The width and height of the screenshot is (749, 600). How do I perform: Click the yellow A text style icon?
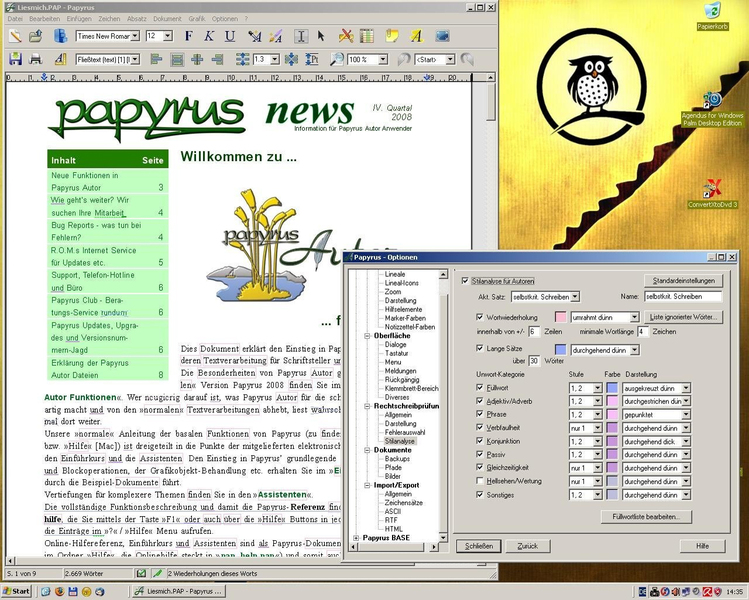[x=417, y=36]
